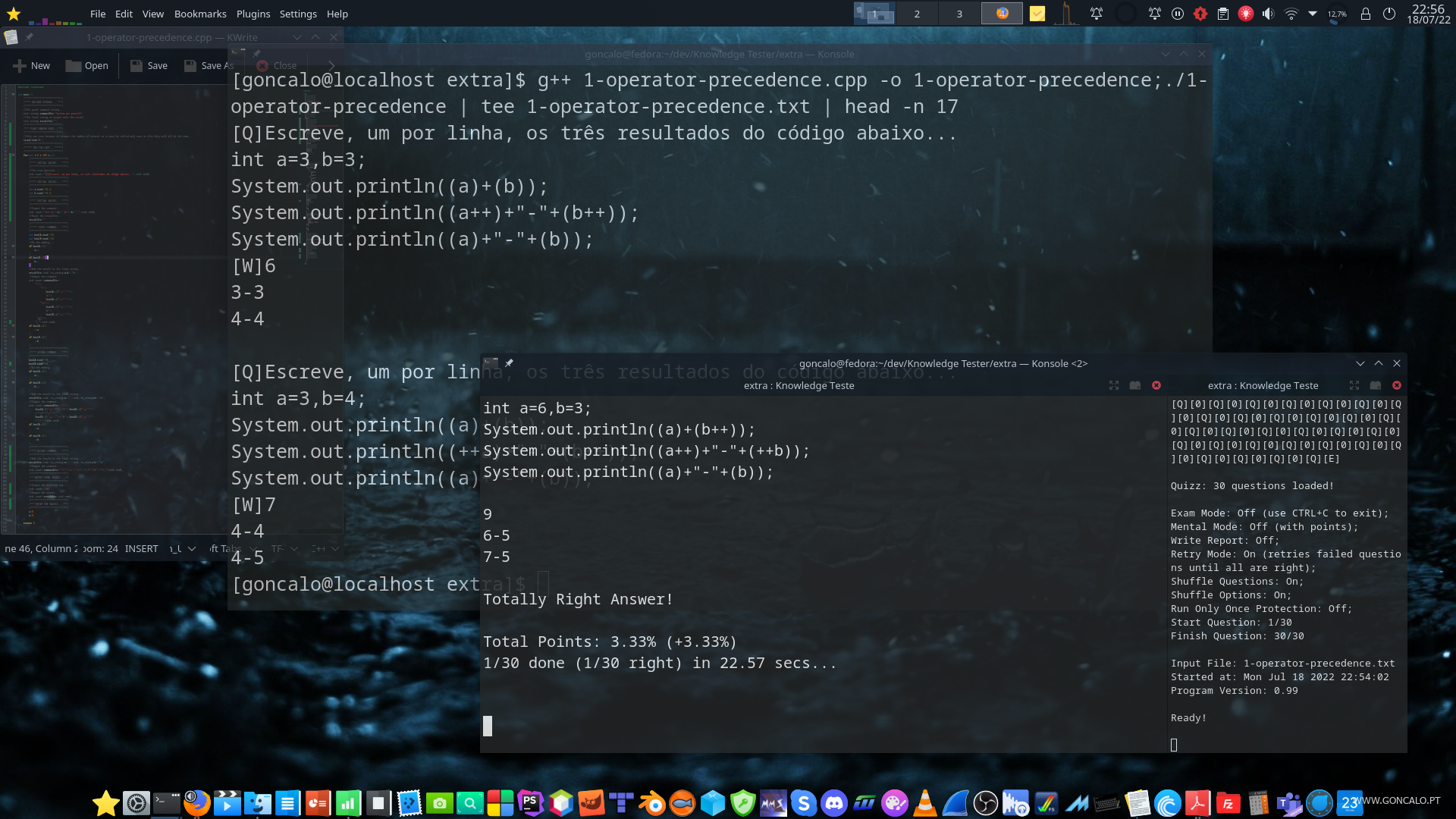Launch VLC media player from dock
1456x819 pixels.
coord(925,802)
